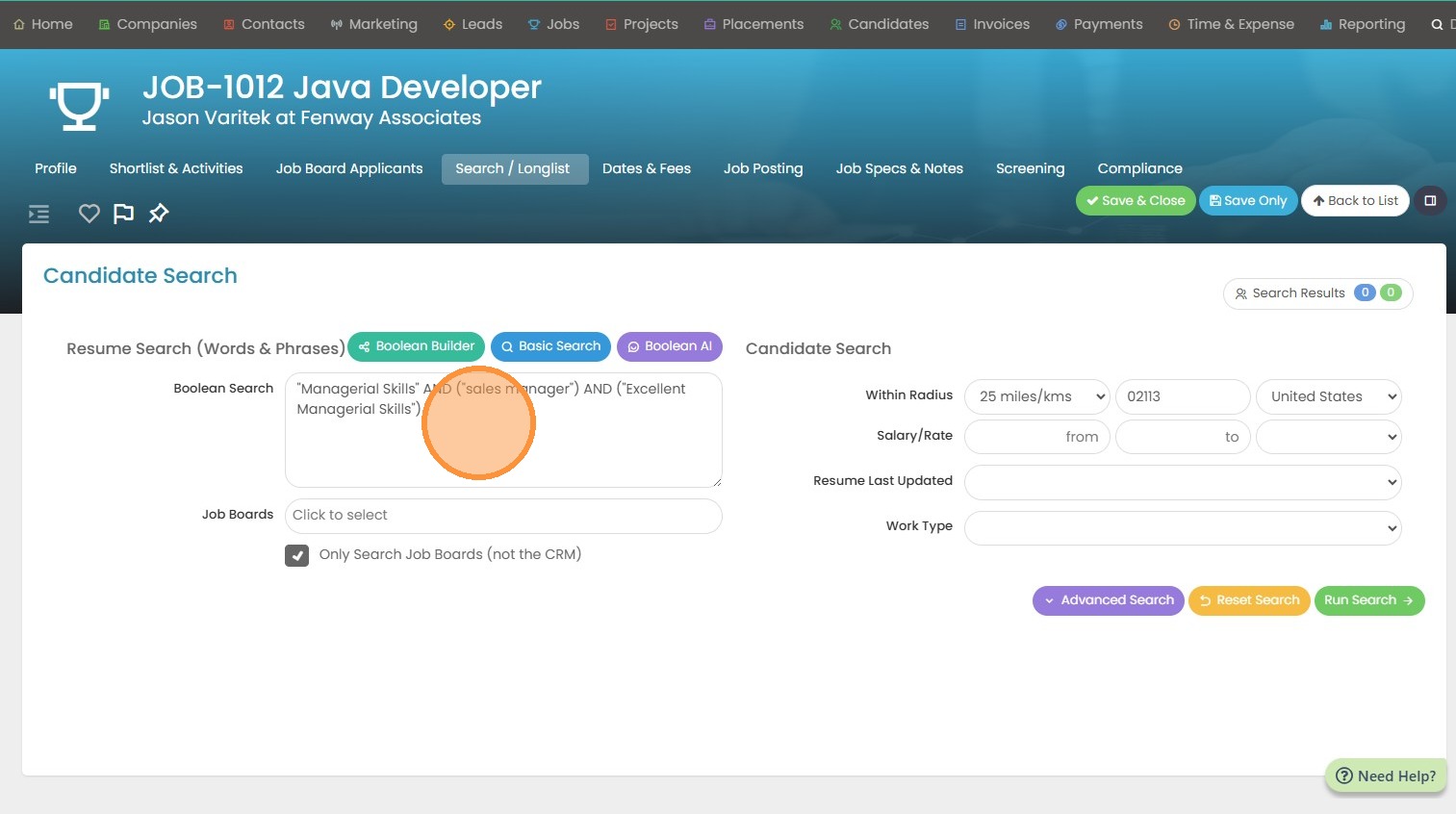Switch to Job Board Applicants tab

(x=349, y=168)
